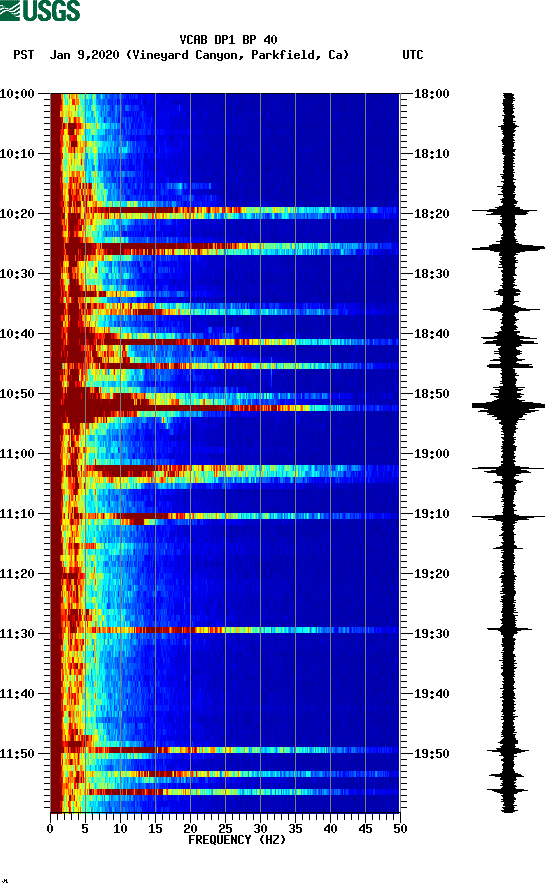Click the '10:50' PST time label
Viewport: 552px width, 892px height.
[x=17, y=394]
